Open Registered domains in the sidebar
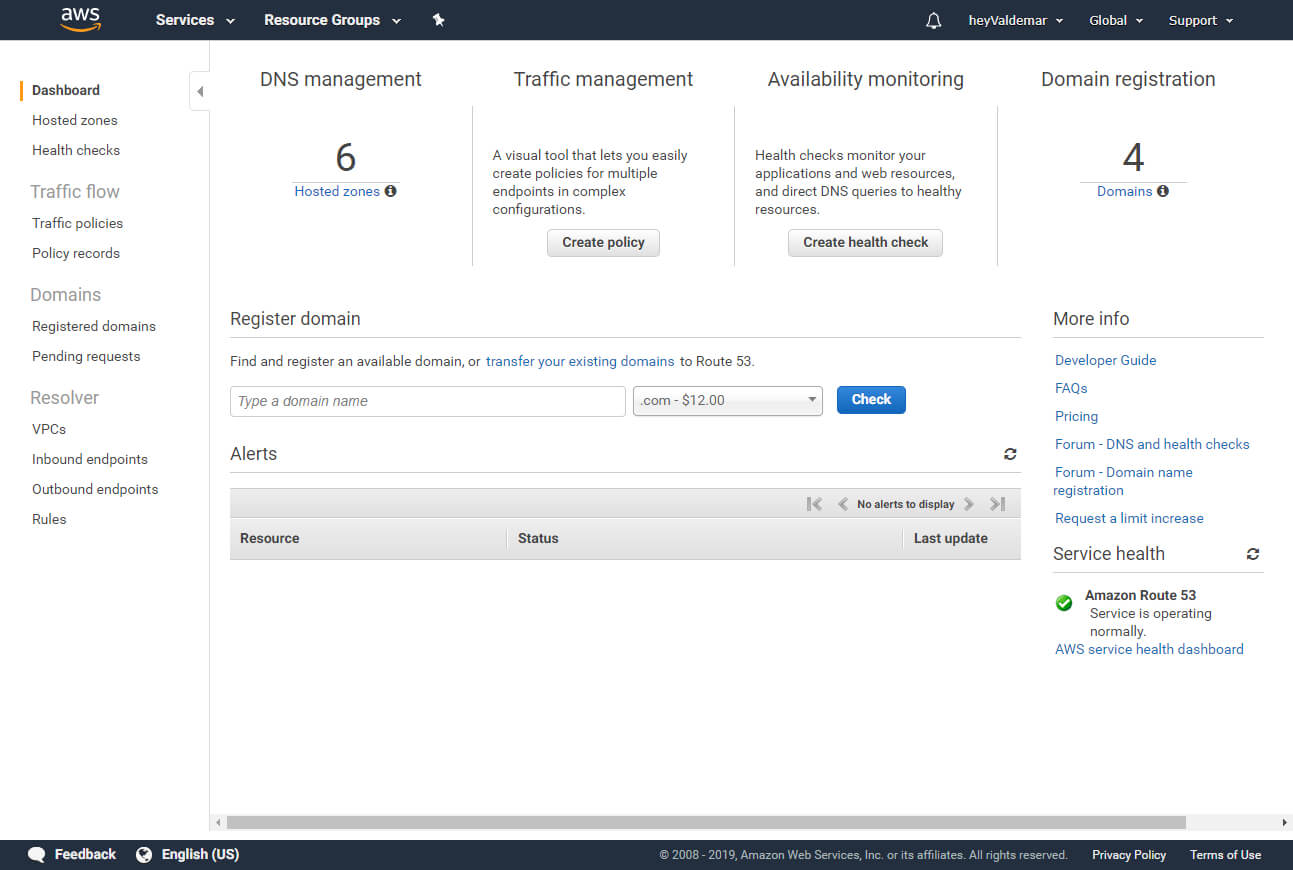1293x870 pixels. pyautogui.click(x=94, y=326)
